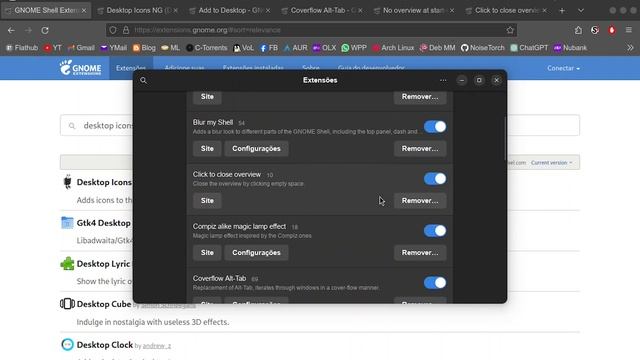Click the Firefox address bar
640x360 pixels.
pyautogui.click(x=311, y=30)
